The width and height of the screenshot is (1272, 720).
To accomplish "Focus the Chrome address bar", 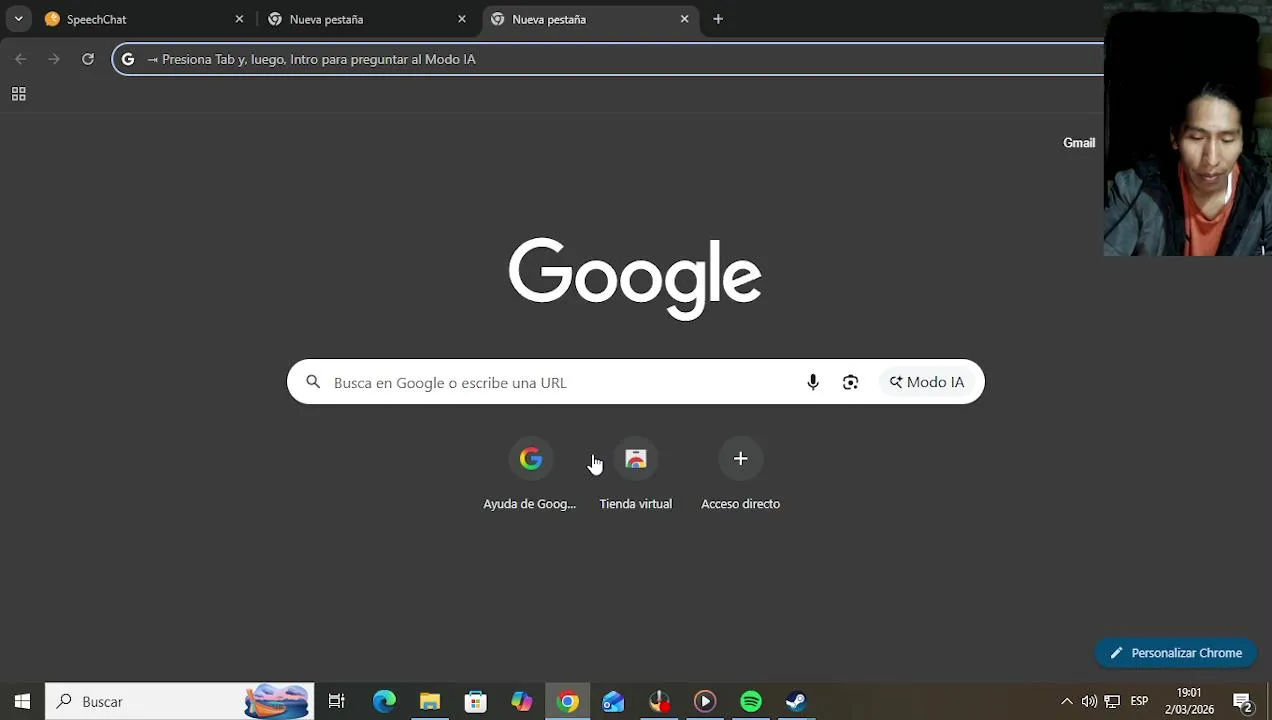I will [x=608, y=59].
